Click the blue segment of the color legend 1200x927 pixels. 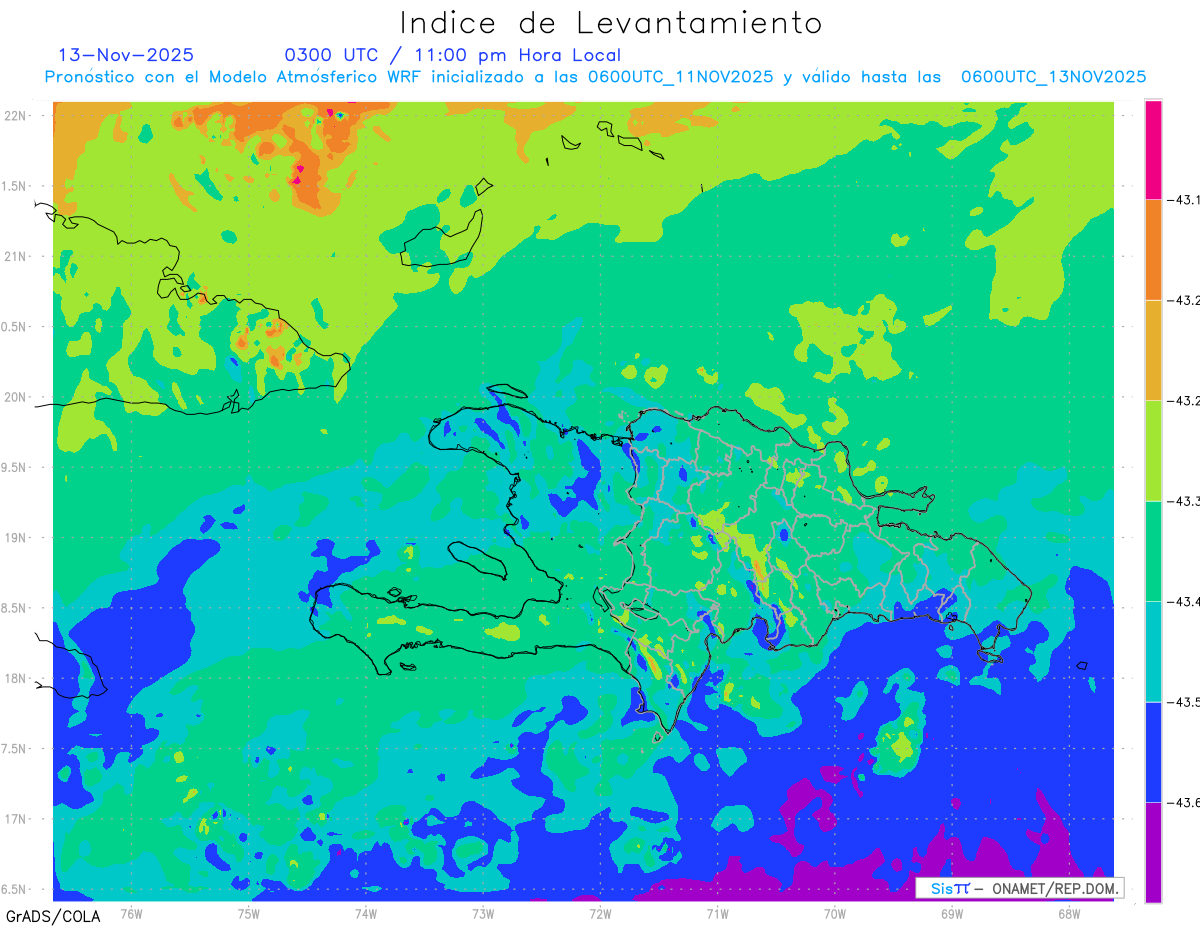(1153, 752)
